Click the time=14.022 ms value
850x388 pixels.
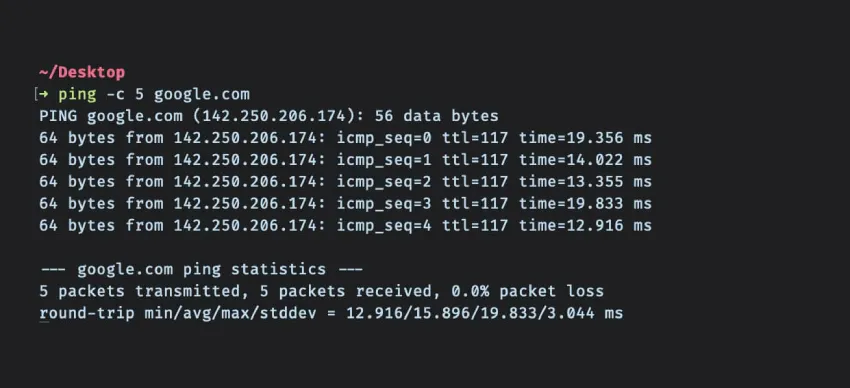pyautogui.click(x=585, y=160)
